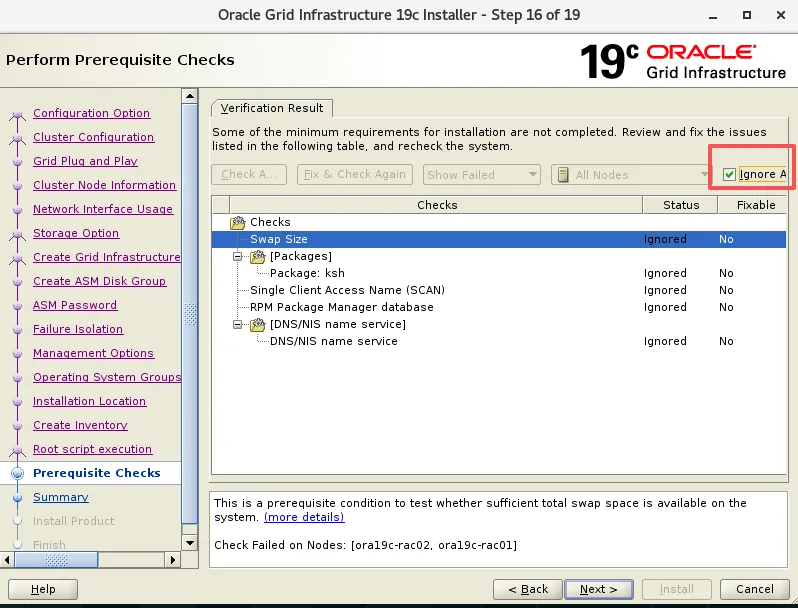Go to Installation Location step
798x608 pixels.
(x=90, y=401)
